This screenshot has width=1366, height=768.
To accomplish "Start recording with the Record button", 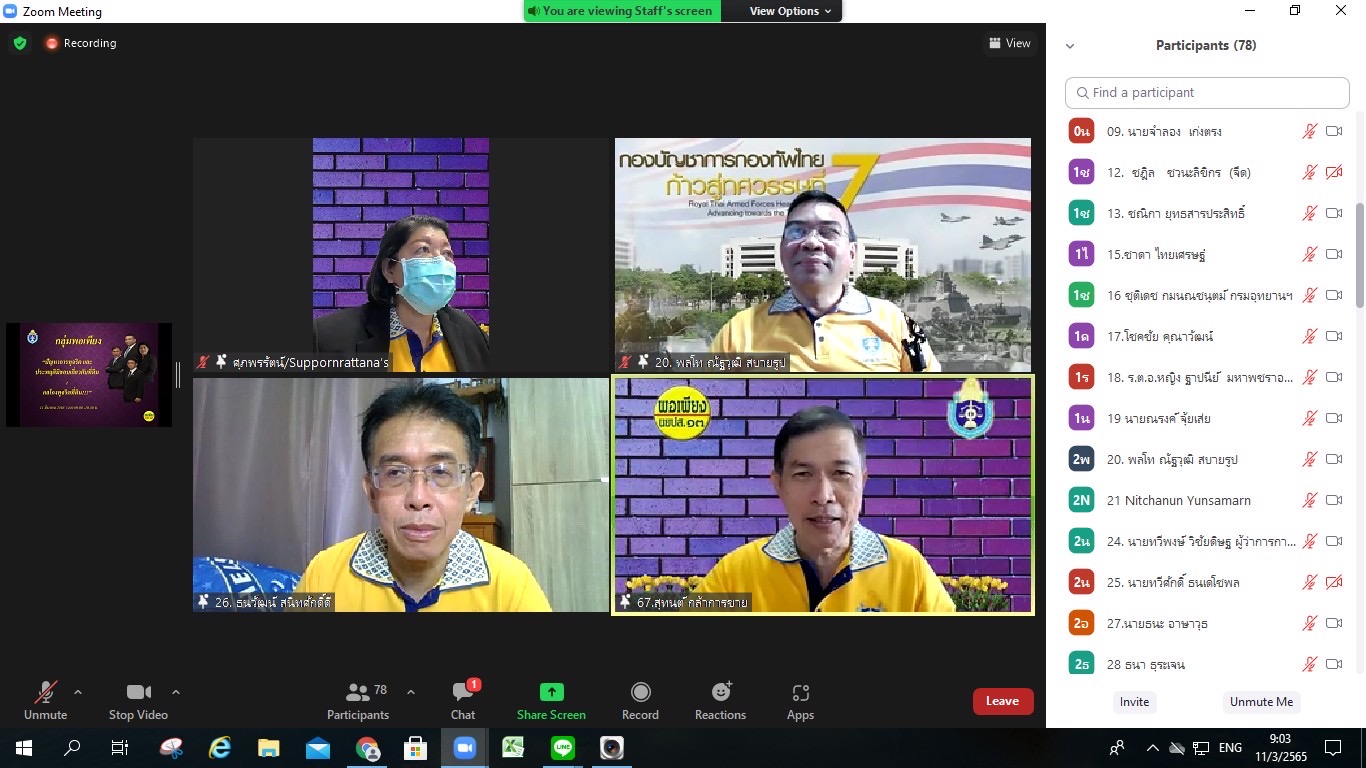I will tap(640, 700).
